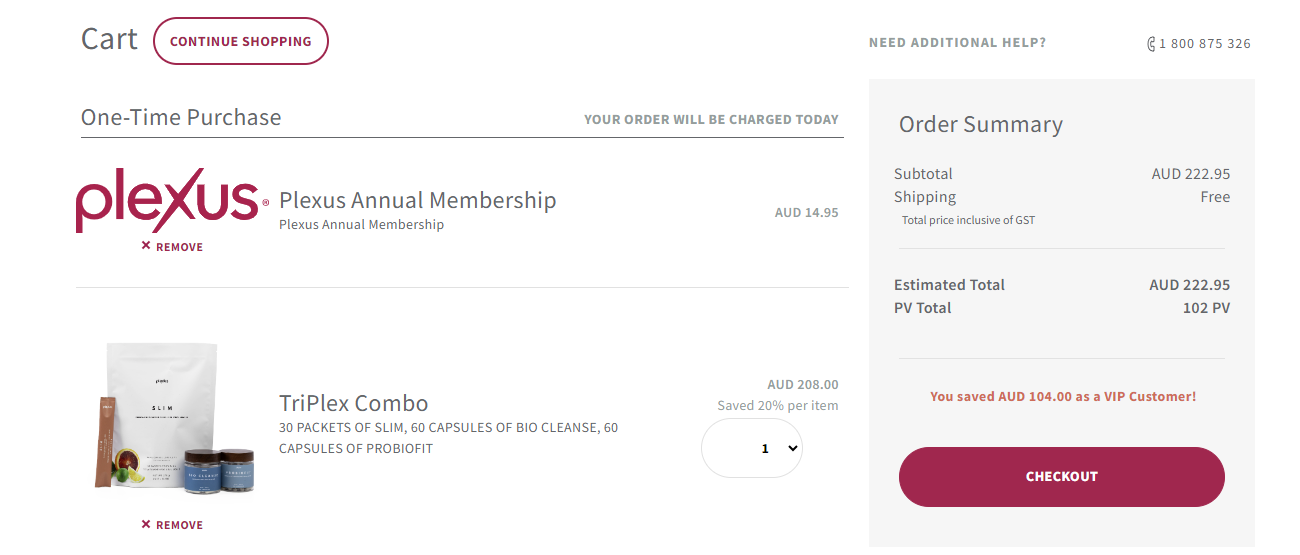Click the AUD 208.00 TriPlex price

pos(803,384)
